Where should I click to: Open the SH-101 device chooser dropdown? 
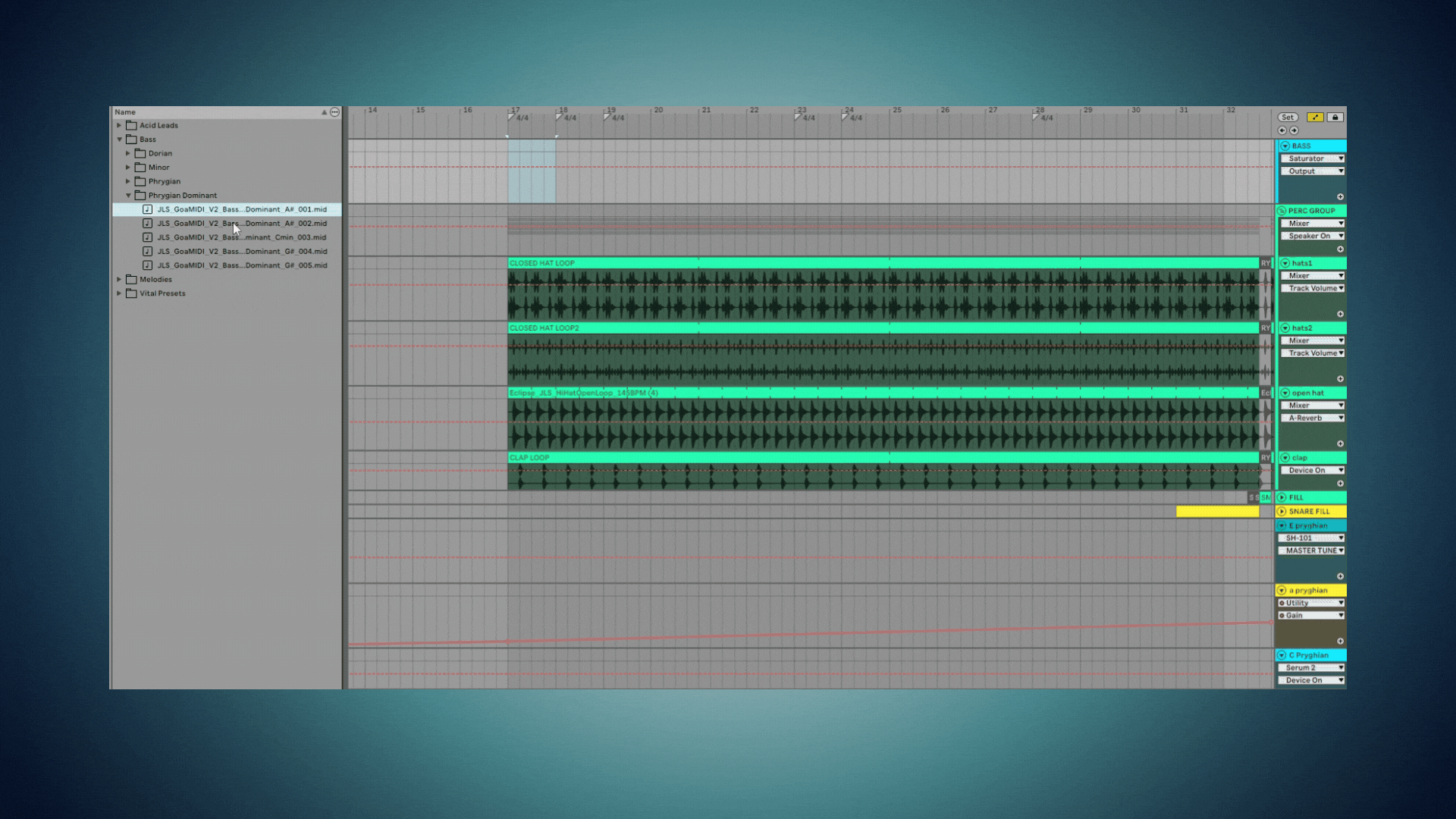click(1313, 538)
